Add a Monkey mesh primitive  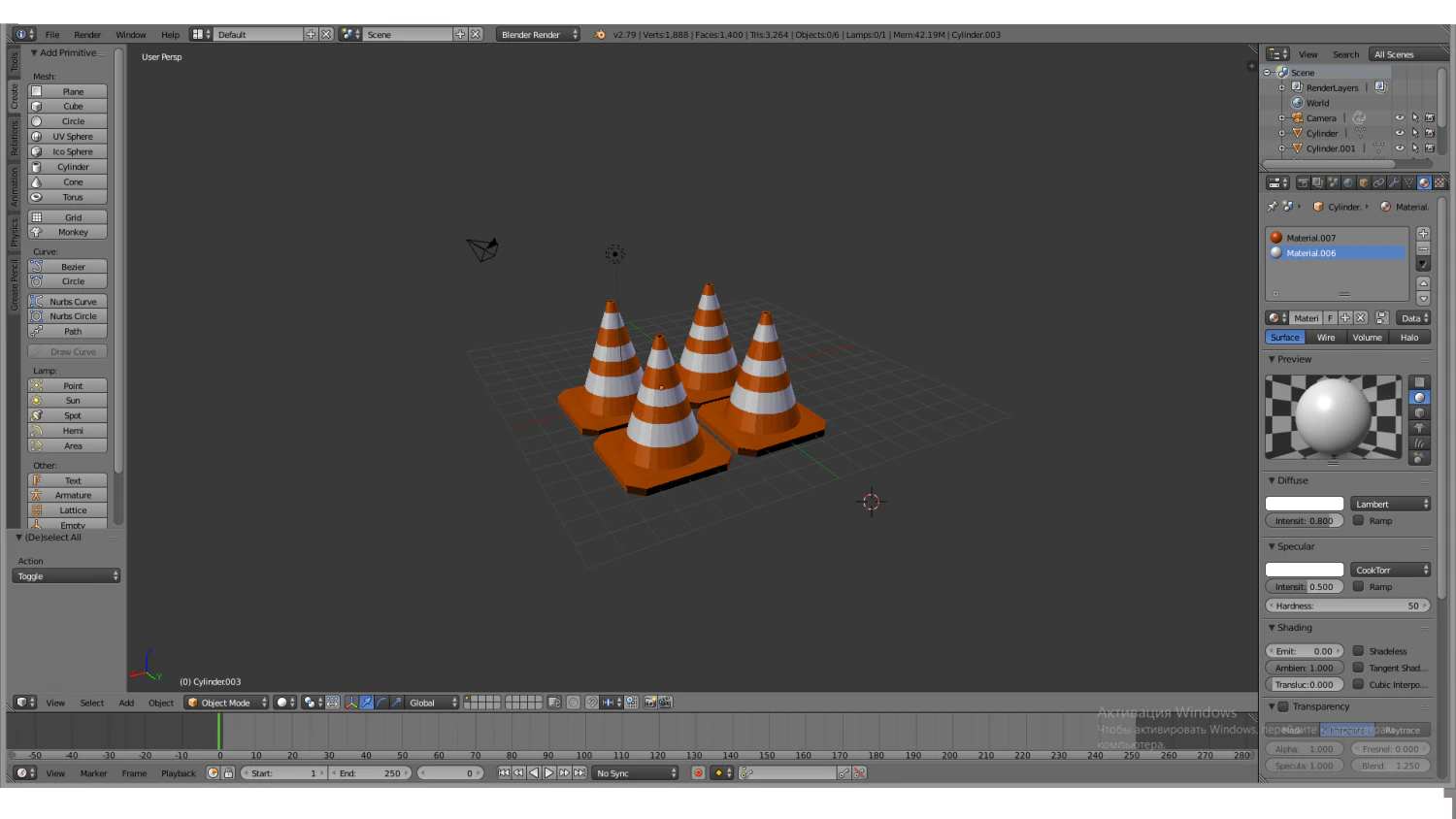(x=67, y=233)
